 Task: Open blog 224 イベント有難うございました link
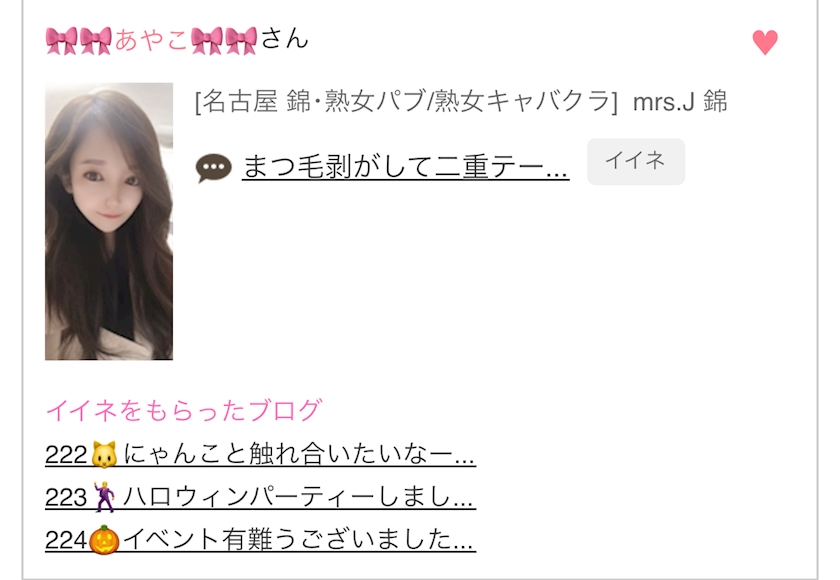[260, 539]
